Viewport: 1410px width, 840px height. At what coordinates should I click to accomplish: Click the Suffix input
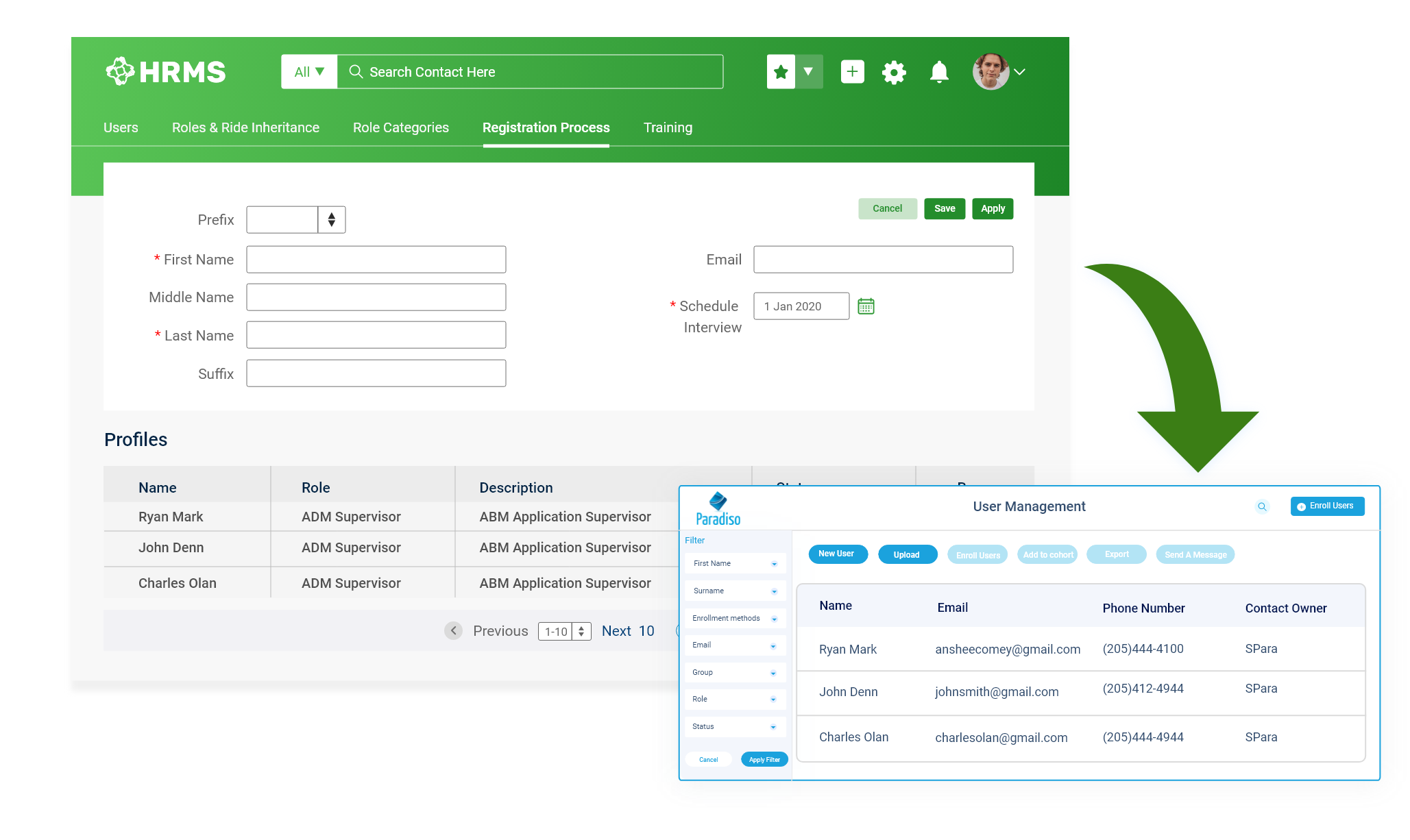coord(376,373)
